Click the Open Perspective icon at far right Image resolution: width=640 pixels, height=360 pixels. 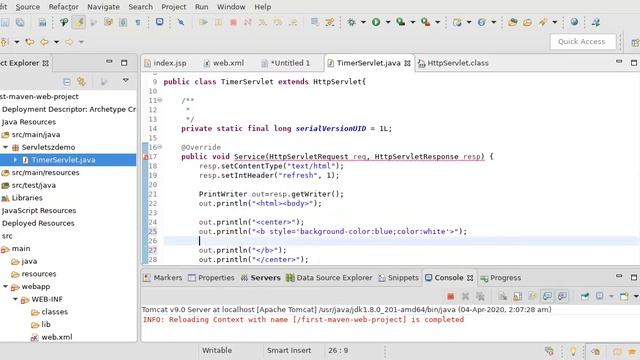click(635, 42)
